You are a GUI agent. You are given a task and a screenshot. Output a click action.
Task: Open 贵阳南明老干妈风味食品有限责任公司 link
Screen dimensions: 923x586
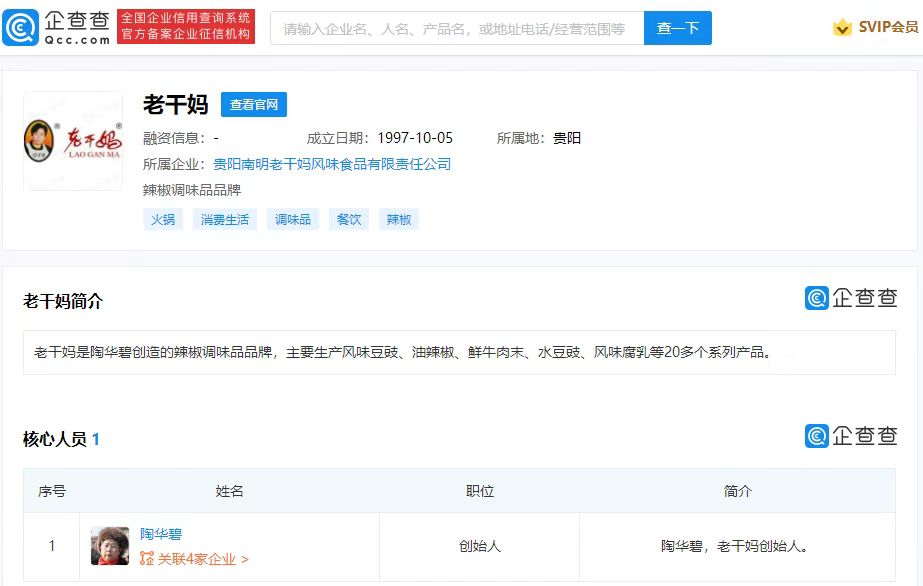point(332,164)
